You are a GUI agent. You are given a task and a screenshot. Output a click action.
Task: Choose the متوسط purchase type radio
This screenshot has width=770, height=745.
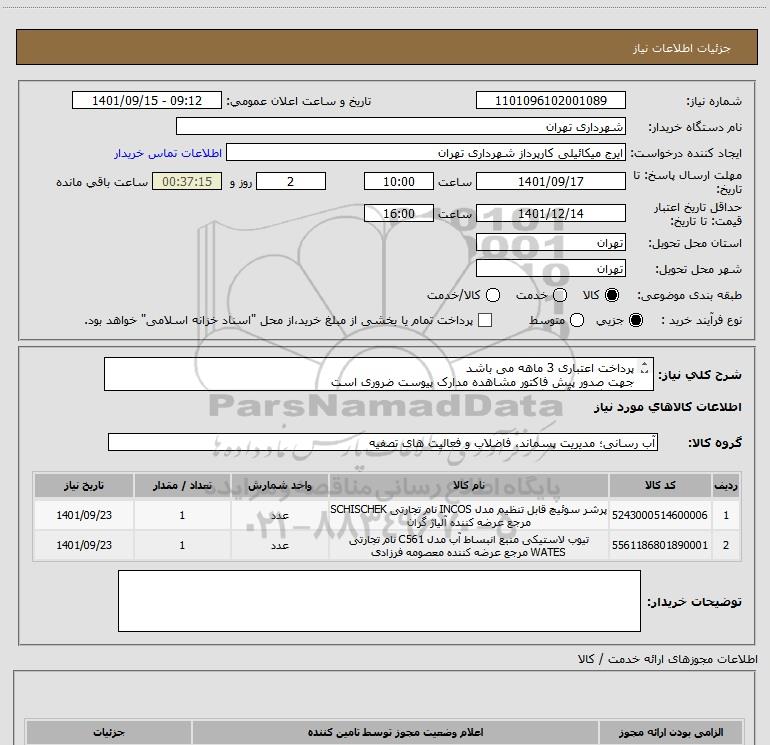coord(577,320)
